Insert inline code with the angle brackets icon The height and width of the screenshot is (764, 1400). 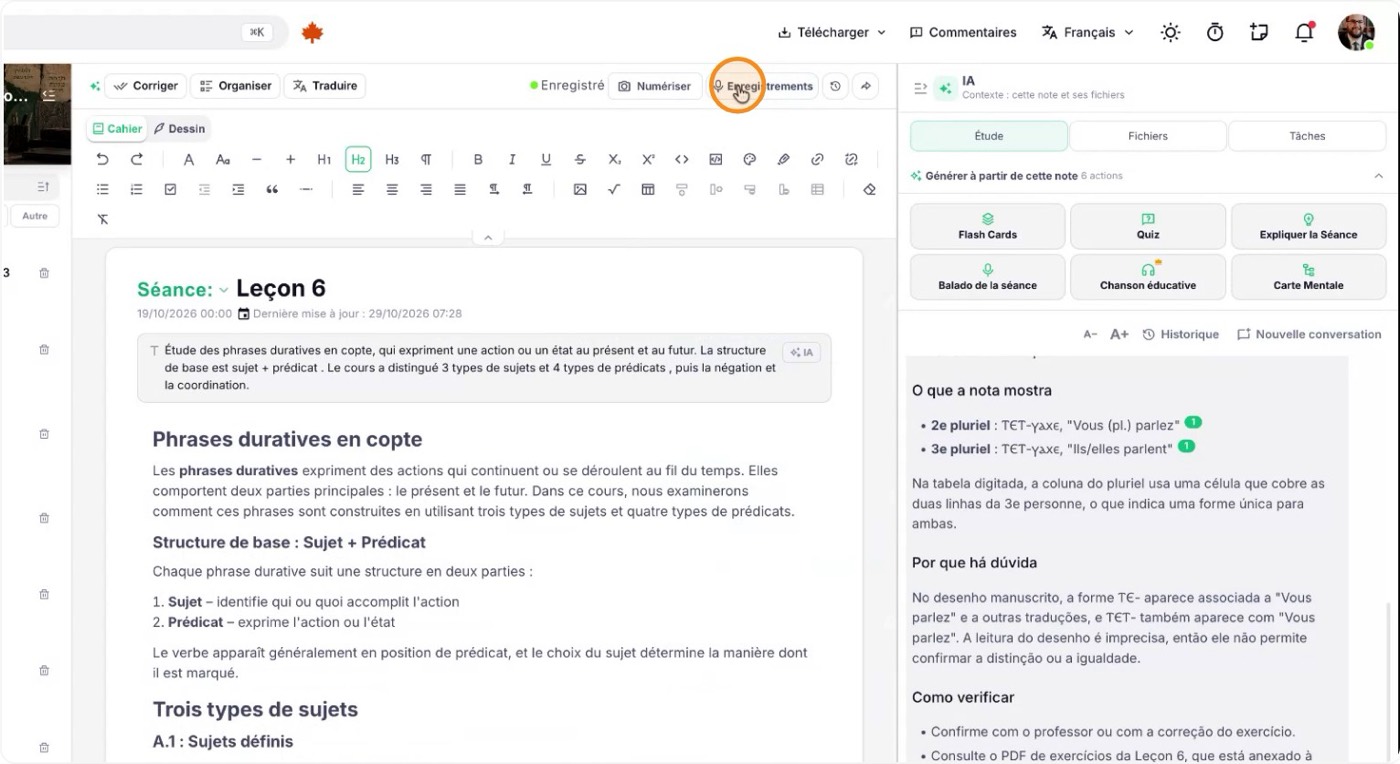pyautogui.click(x=682, y=159)
